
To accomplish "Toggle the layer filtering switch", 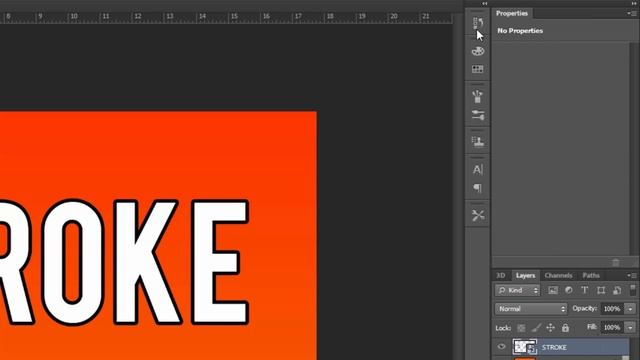I will (x=633, y=290).
